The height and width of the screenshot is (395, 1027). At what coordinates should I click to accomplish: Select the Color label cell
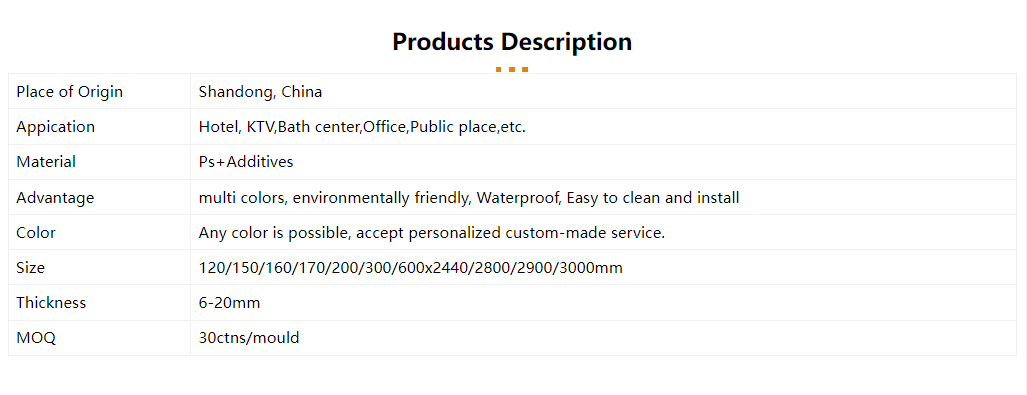[100, 233]
